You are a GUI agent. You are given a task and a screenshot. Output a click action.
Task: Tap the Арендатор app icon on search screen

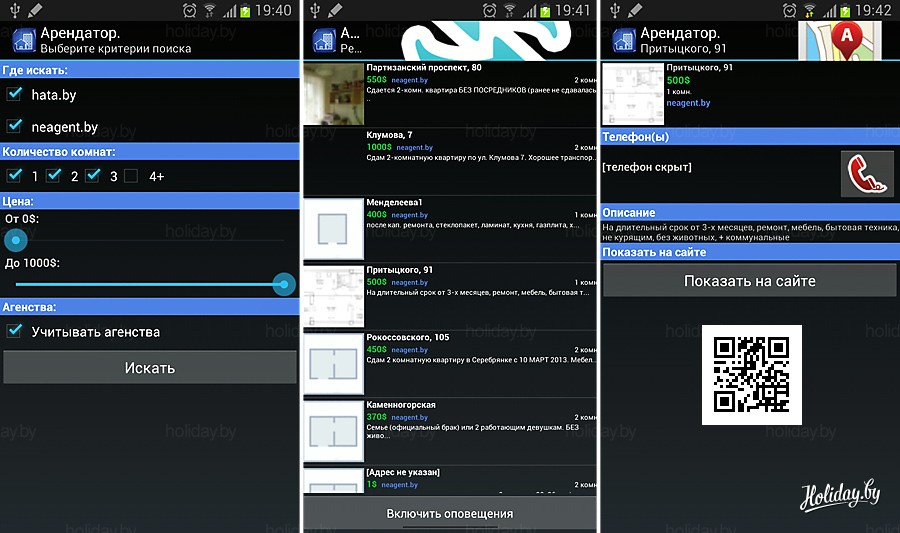22,40
